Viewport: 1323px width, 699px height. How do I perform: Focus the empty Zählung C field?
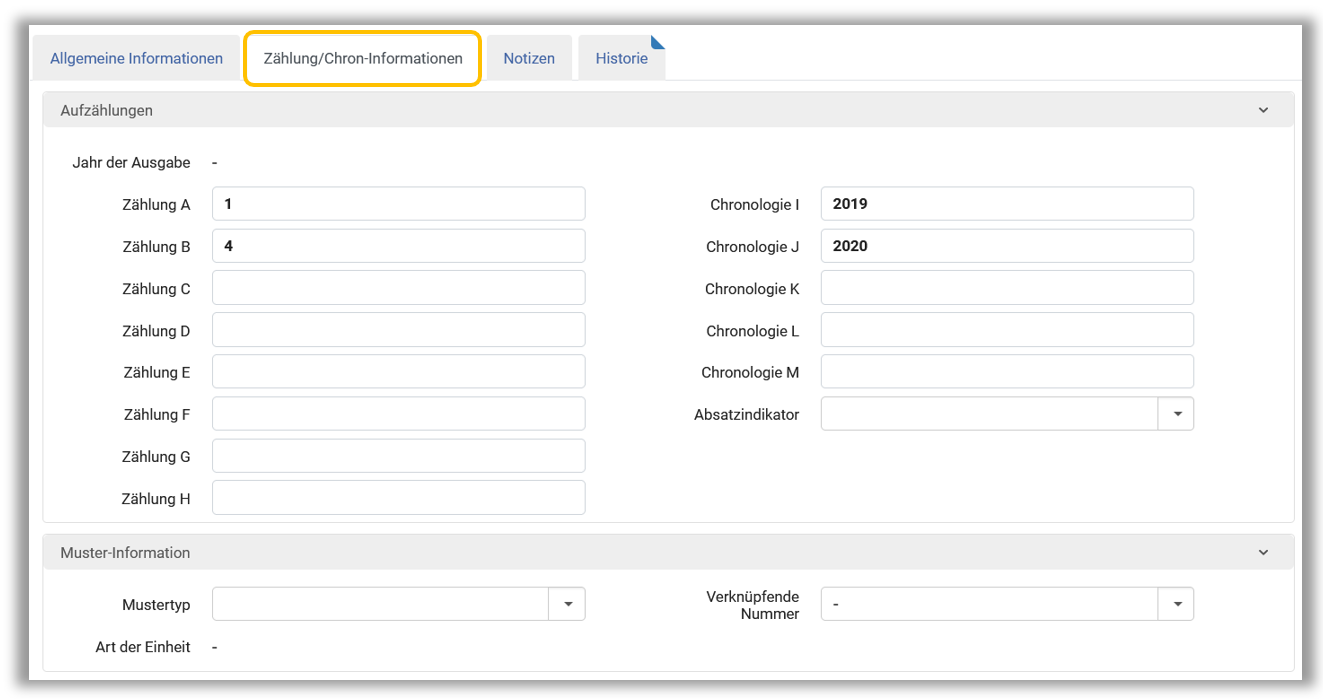(x=398, y=288)
